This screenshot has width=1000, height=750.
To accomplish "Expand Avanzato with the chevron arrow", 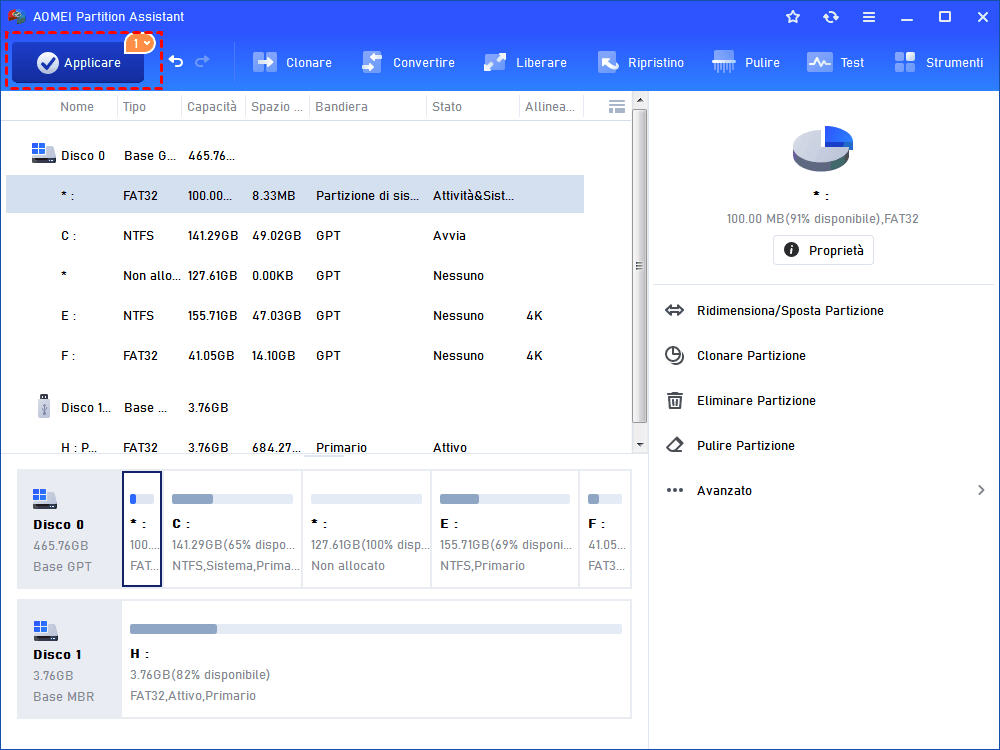I will [981, 490].
